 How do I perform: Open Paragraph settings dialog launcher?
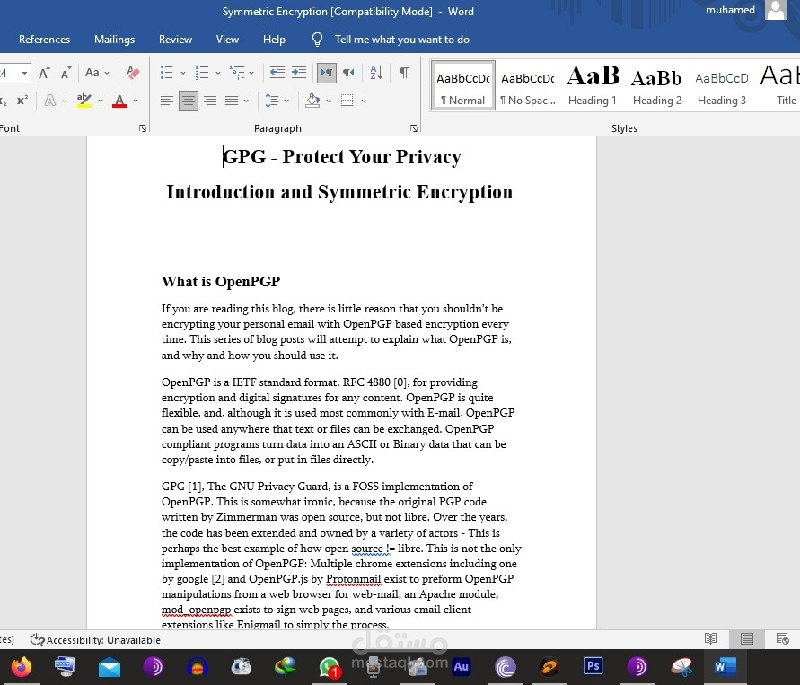point(414,129)
